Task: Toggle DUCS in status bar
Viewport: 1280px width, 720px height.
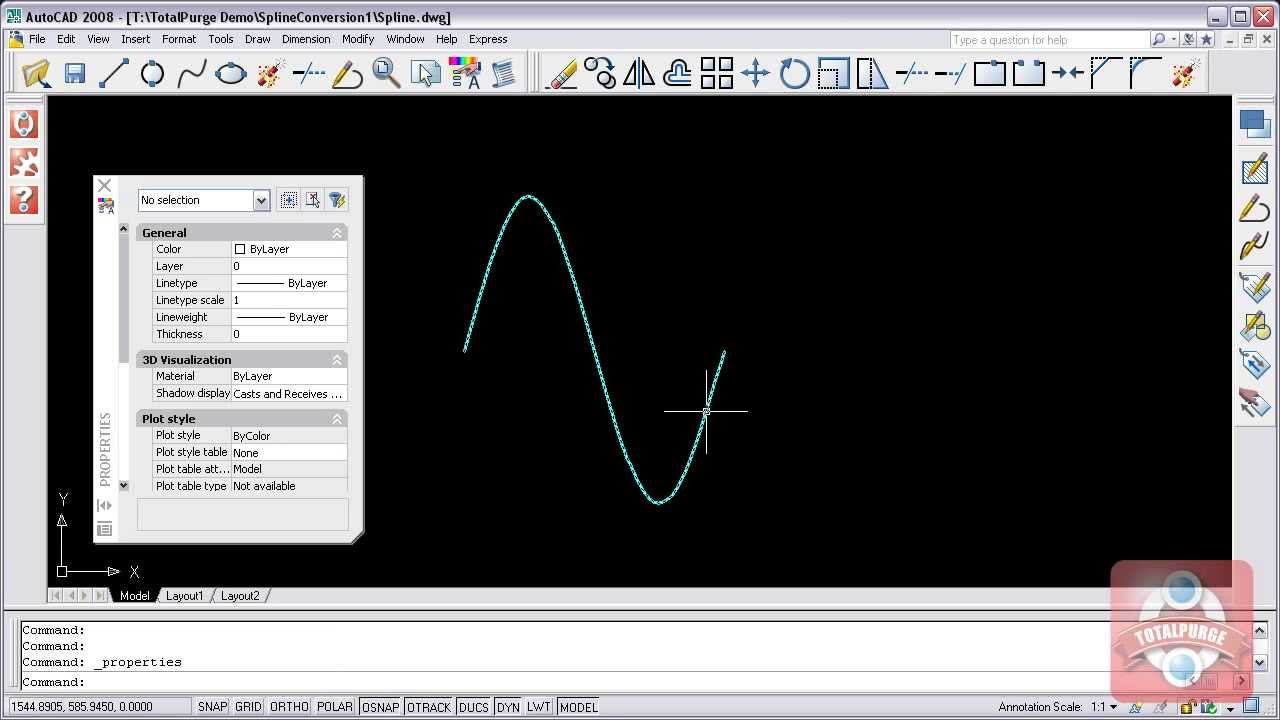Action: click(x=474, y=707)
